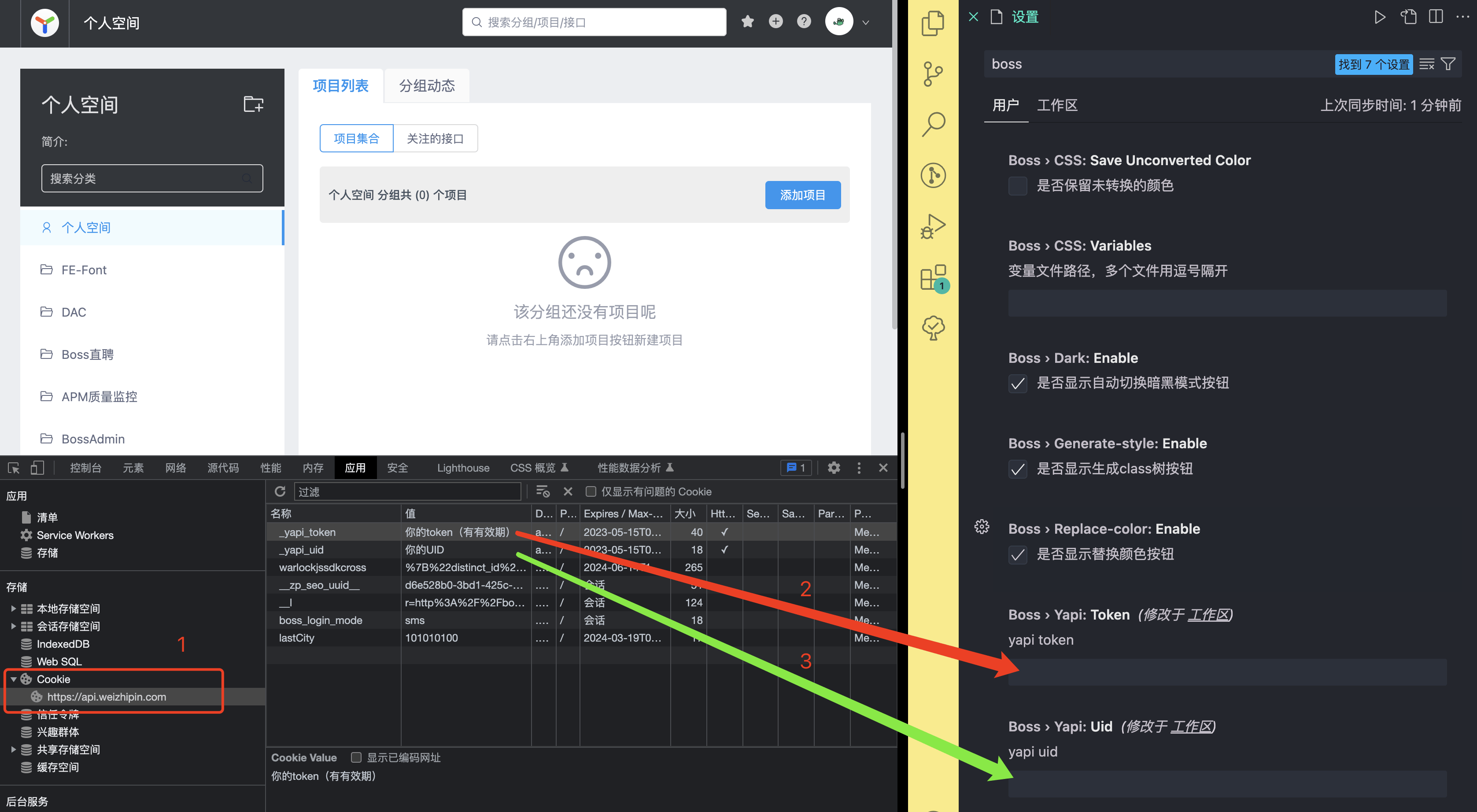Image resolution: width=1477 pixels, height=812 pixels.
Task: Open the VS Code Explorer files icon
Action: [x=933, y=23]
